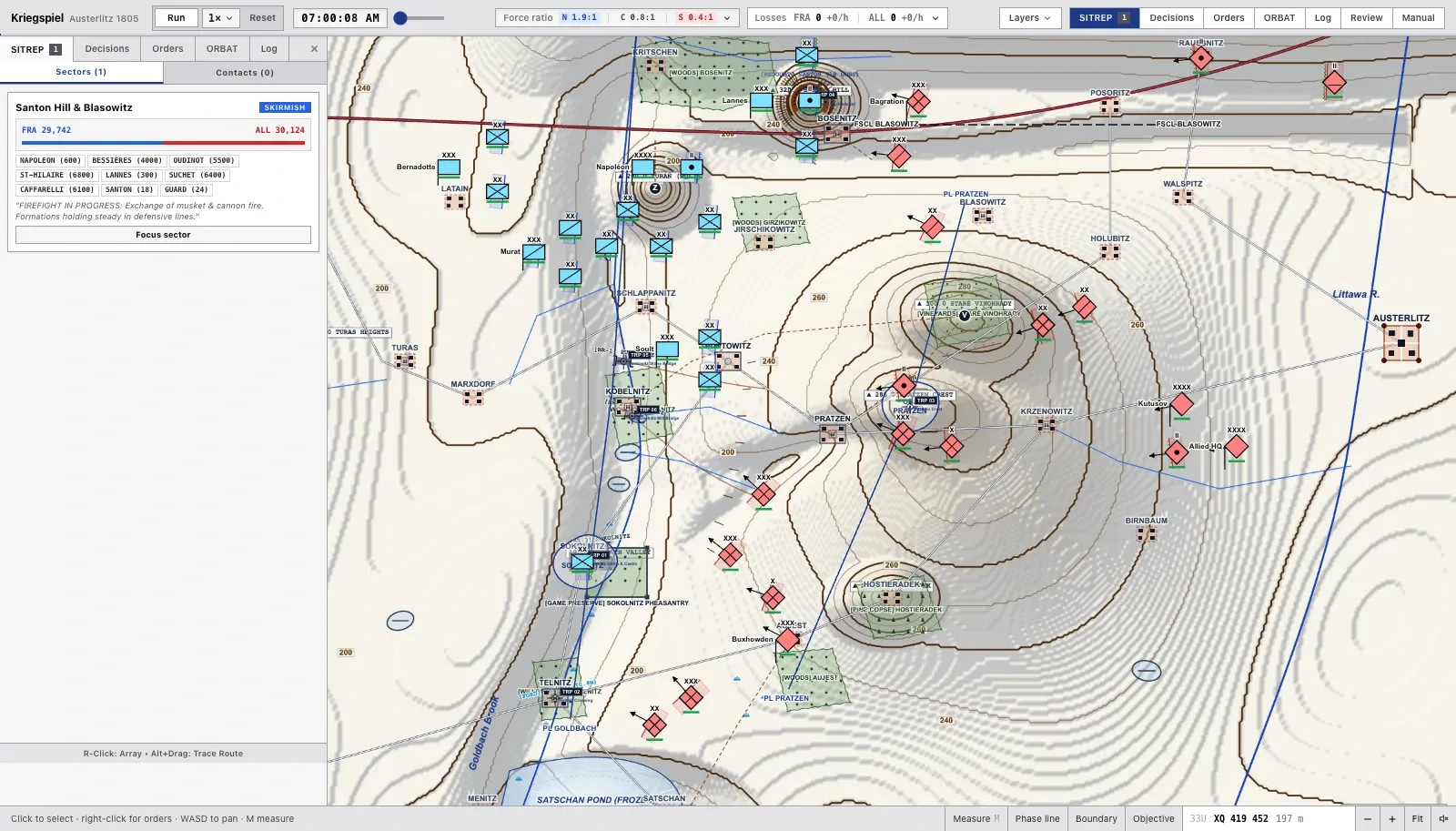Click the grid coordinate readout XQ 419 452
This screenshot has height=831, width=1456.
click(x=1241, y=819)
